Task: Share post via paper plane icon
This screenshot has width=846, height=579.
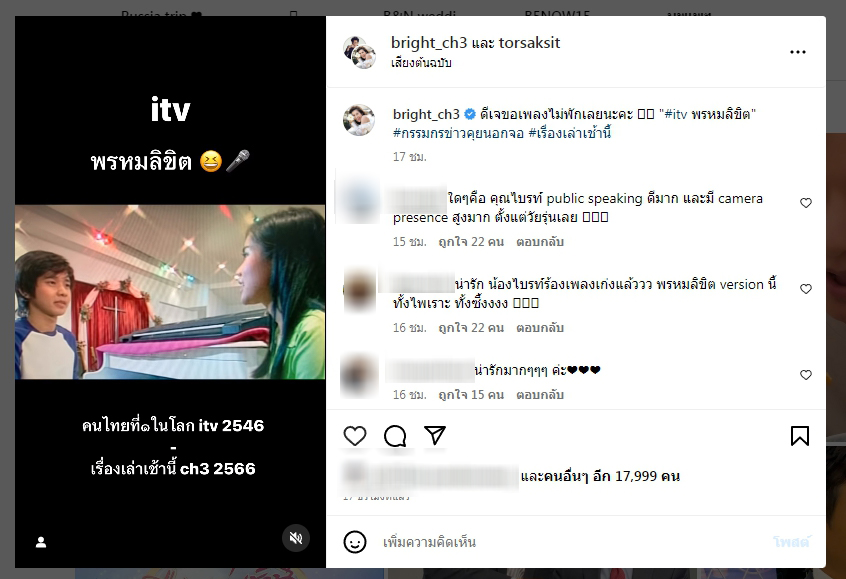Action: 435,435
